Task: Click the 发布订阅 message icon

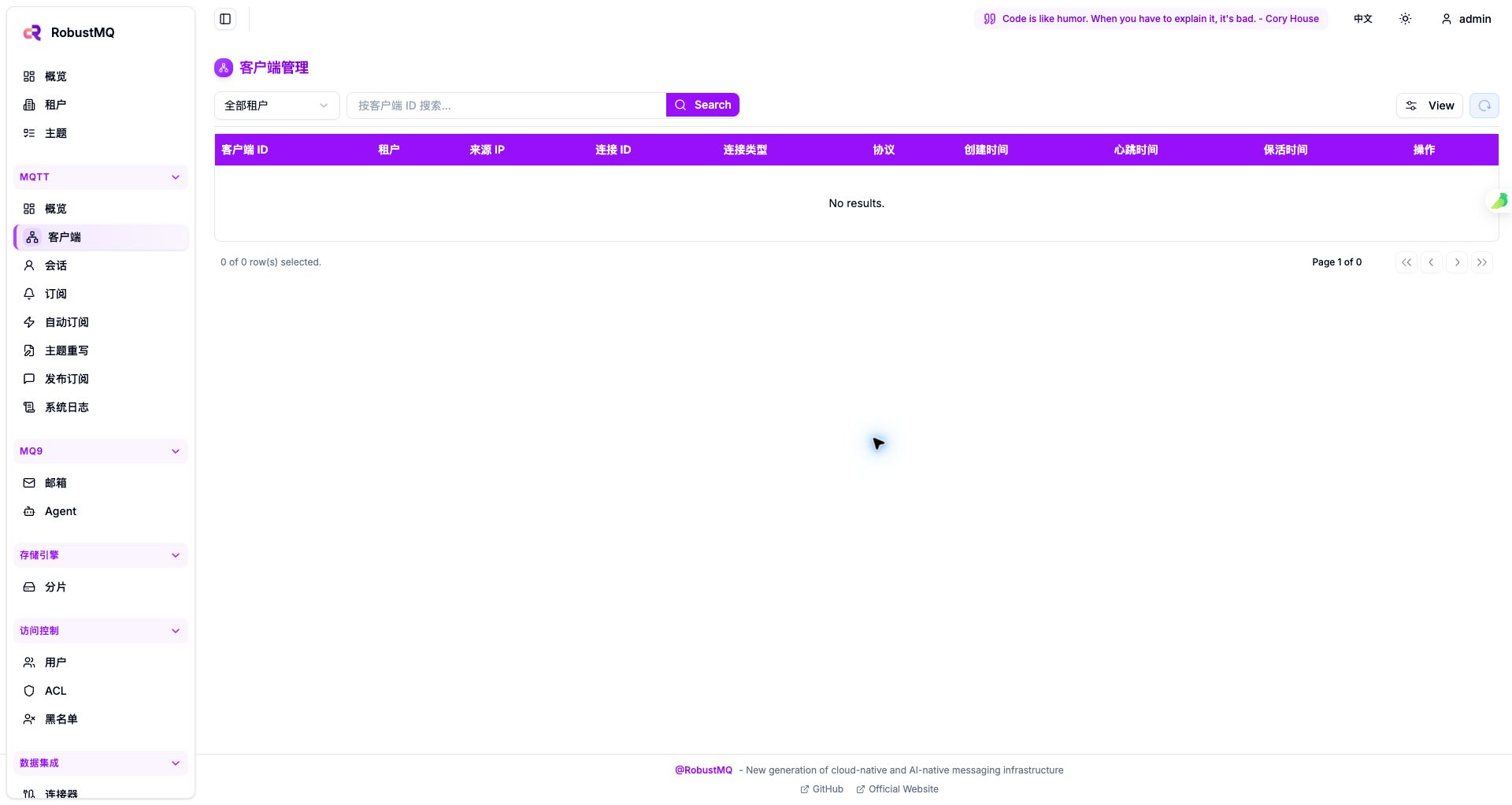Action: [x=29, y=379]
